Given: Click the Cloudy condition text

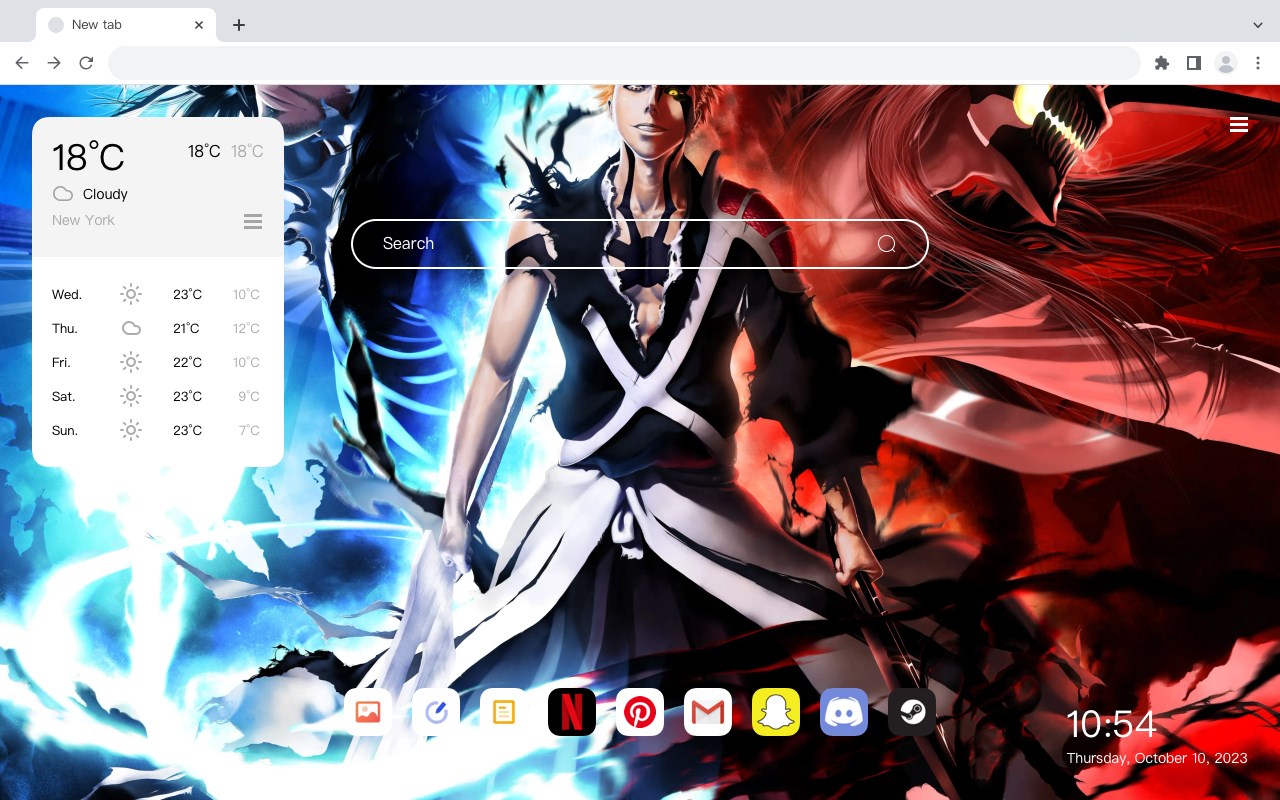Looking at the screenshot, I should [105, 194].
